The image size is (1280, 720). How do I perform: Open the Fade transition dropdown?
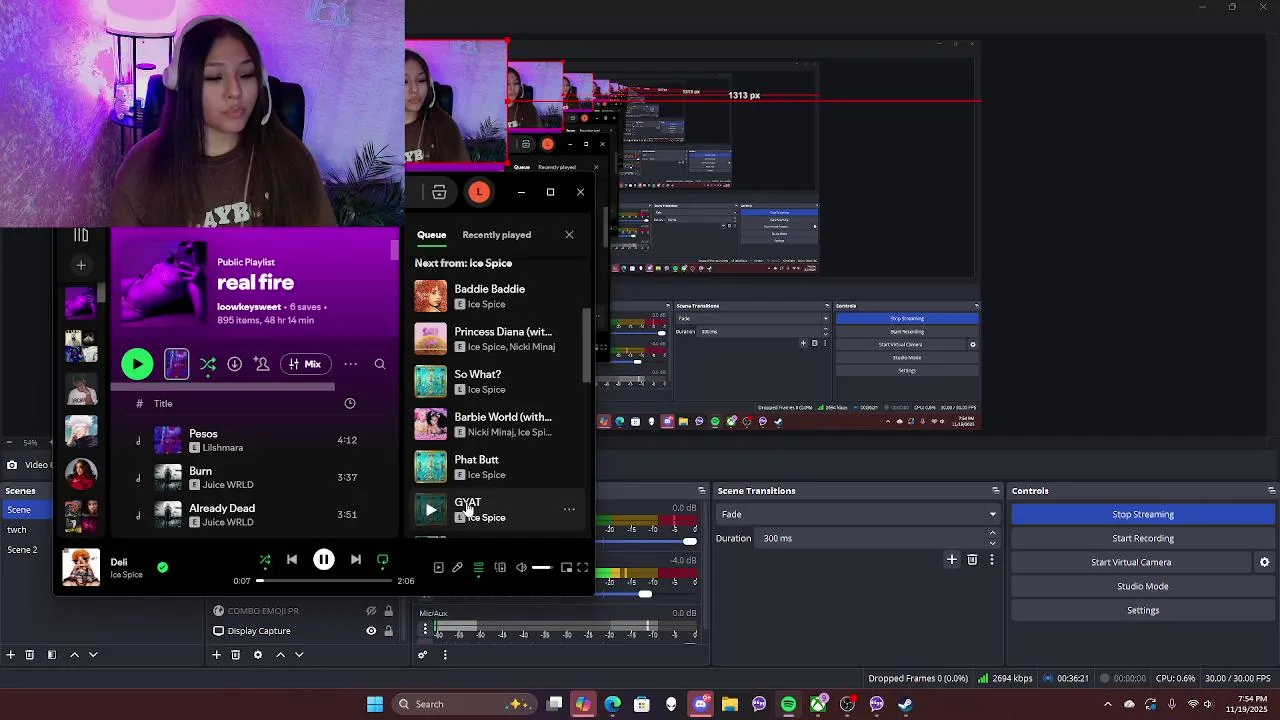pos(858,514)
